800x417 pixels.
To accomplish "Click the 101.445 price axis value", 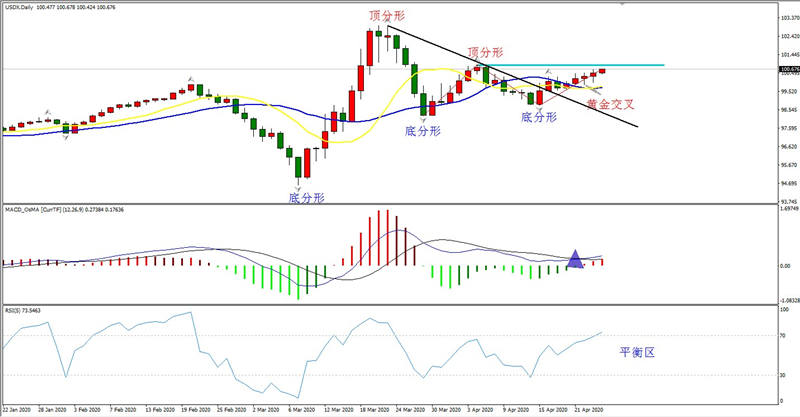I will (789, 55).
